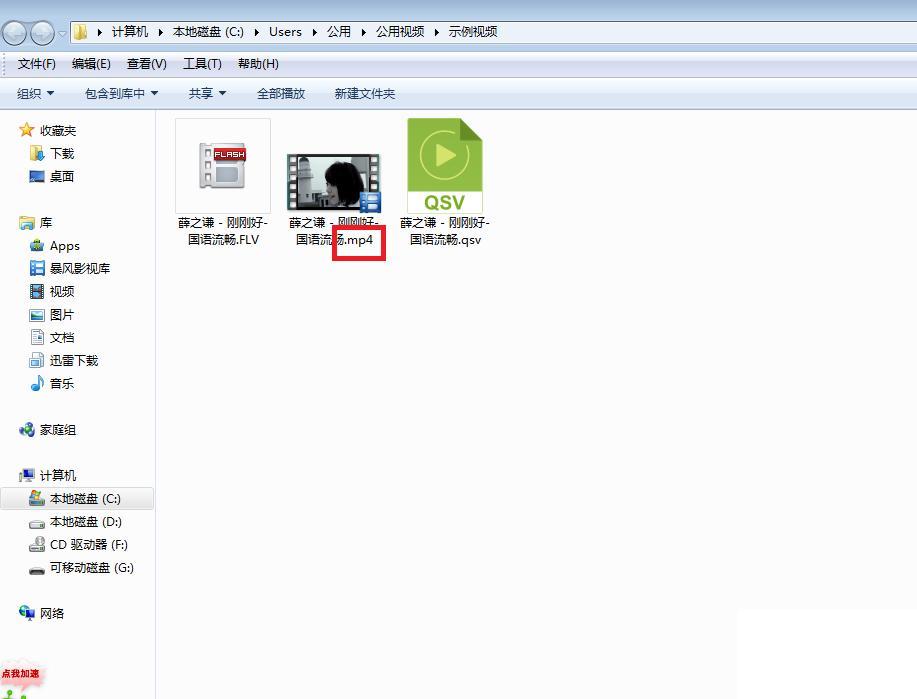Open the 共享 dropdown in toolbar
The width and height of the screenshot is (917, 699).
pos(207,94)
